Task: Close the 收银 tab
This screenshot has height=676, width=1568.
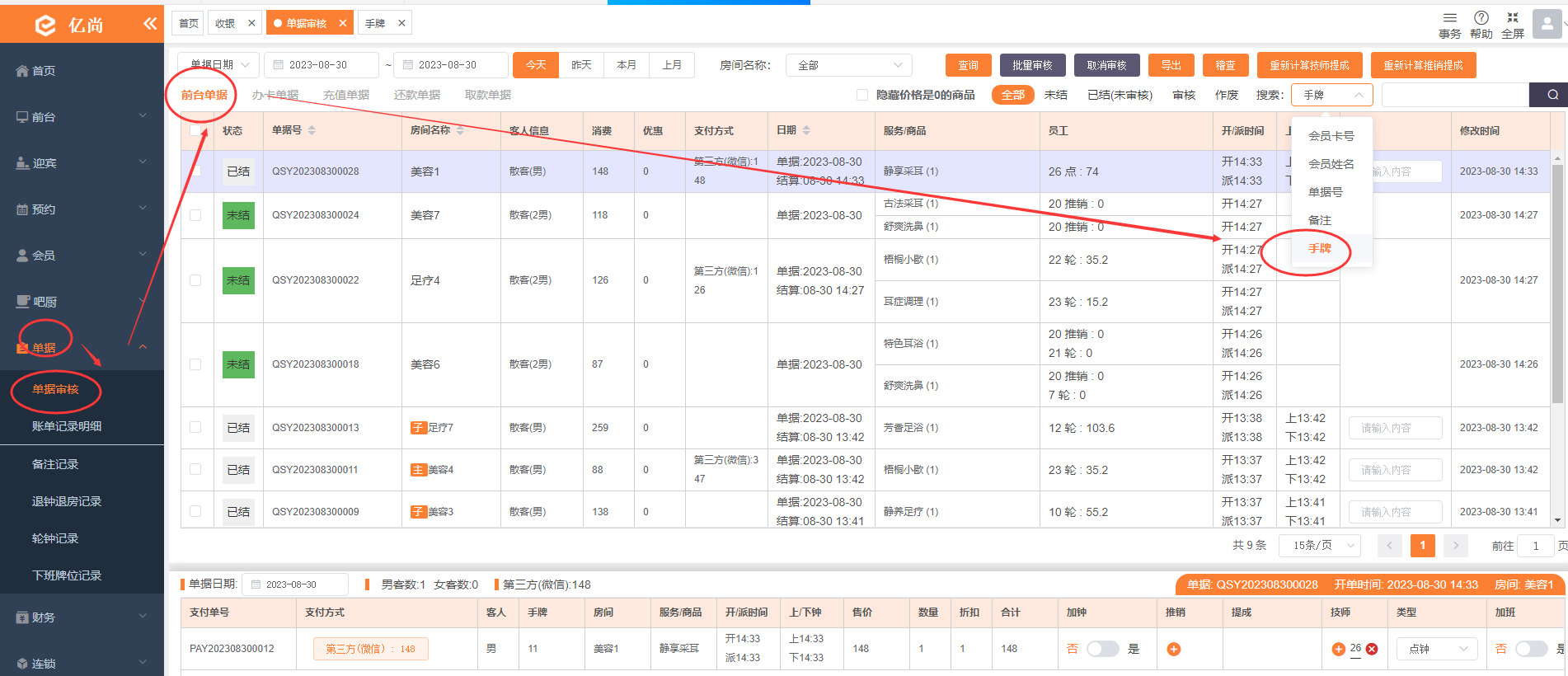Action: coord(251,23)
